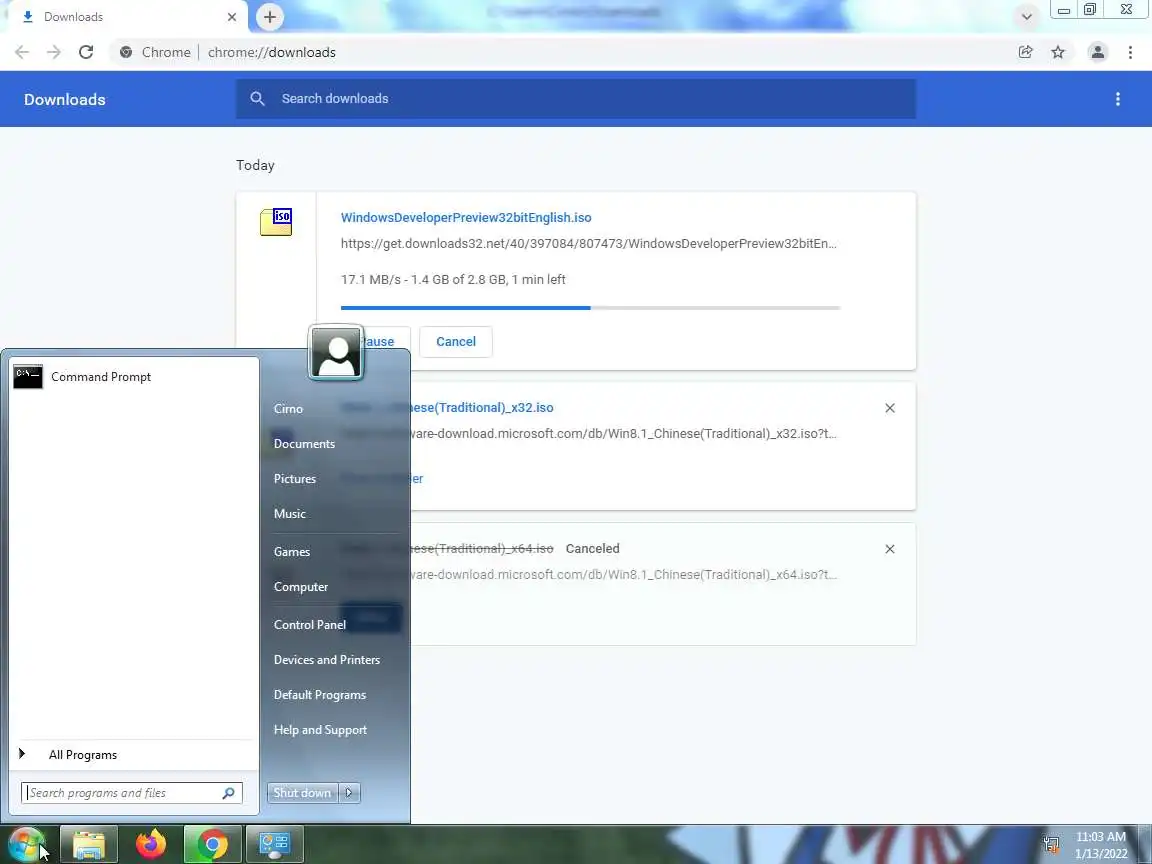Click the network tray icon
This screenshot has height=864, width=1152.
(x=1051, y=845)
